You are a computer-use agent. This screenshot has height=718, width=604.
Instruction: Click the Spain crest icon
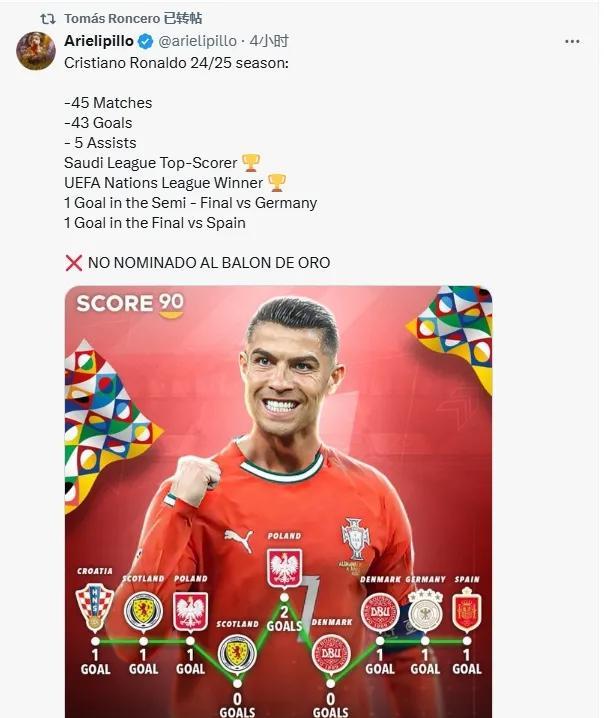tap(467, 610)
